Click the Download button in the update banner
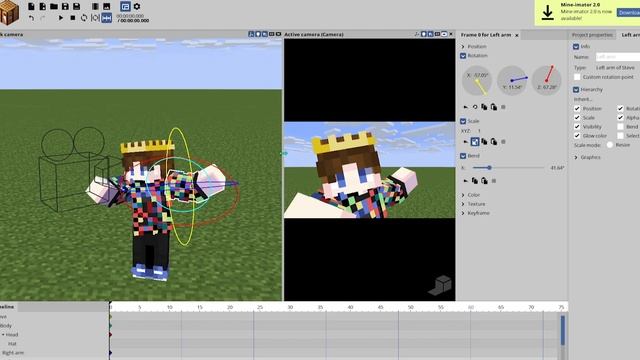 tap(629, 13)
